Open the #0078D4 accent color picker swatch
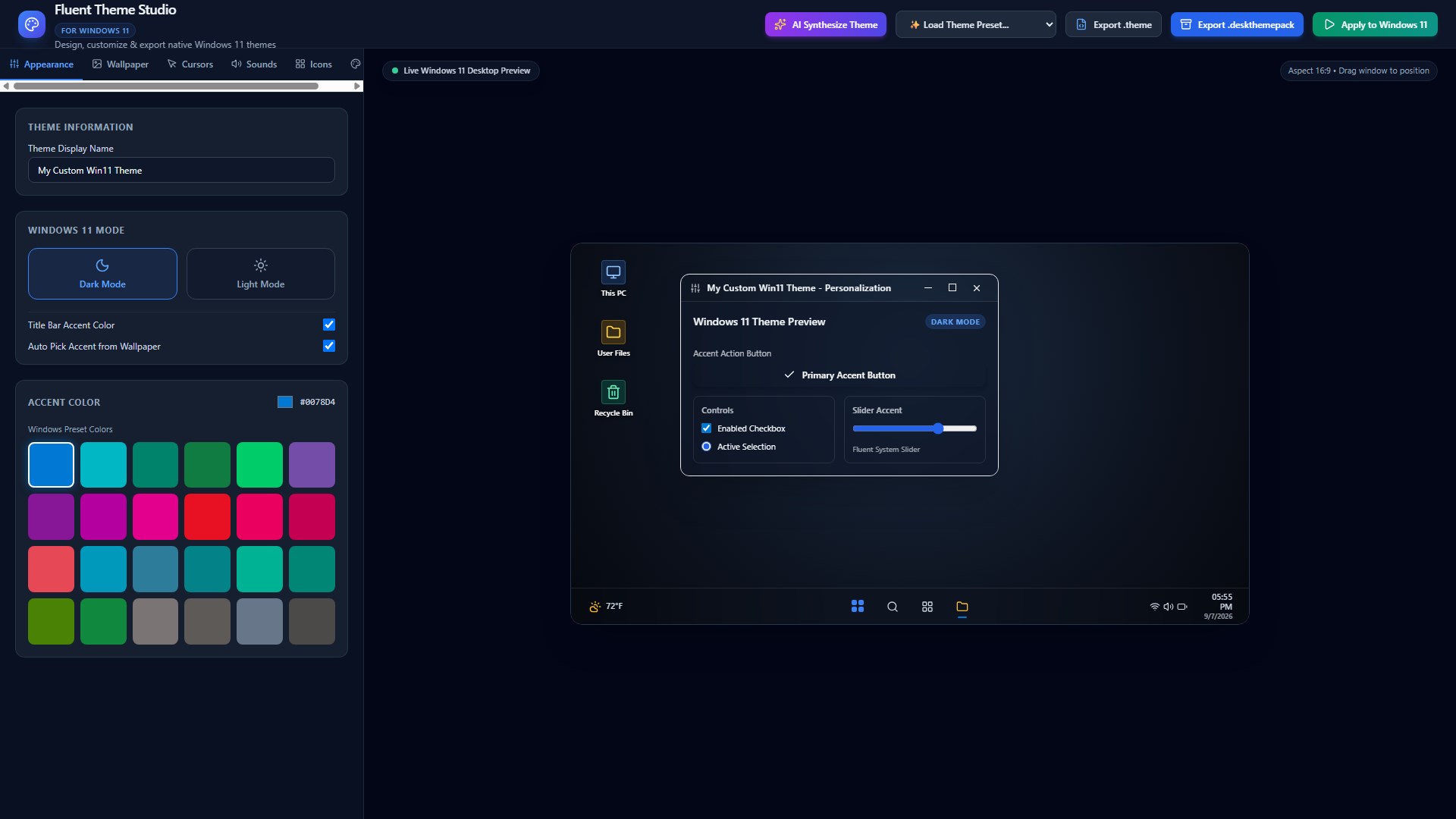This screenshot has height=819, width=1456. click(x=285, y=402)
